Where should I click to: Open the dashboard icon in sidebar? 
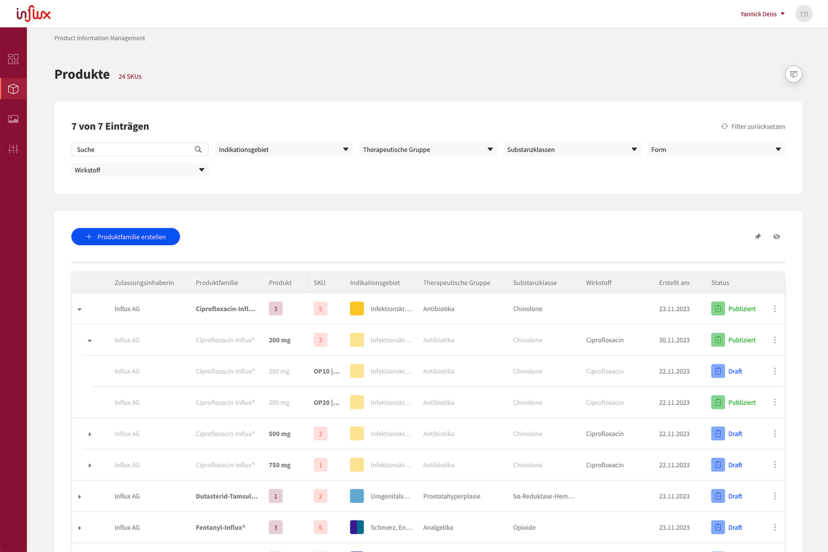pos(13,59)
